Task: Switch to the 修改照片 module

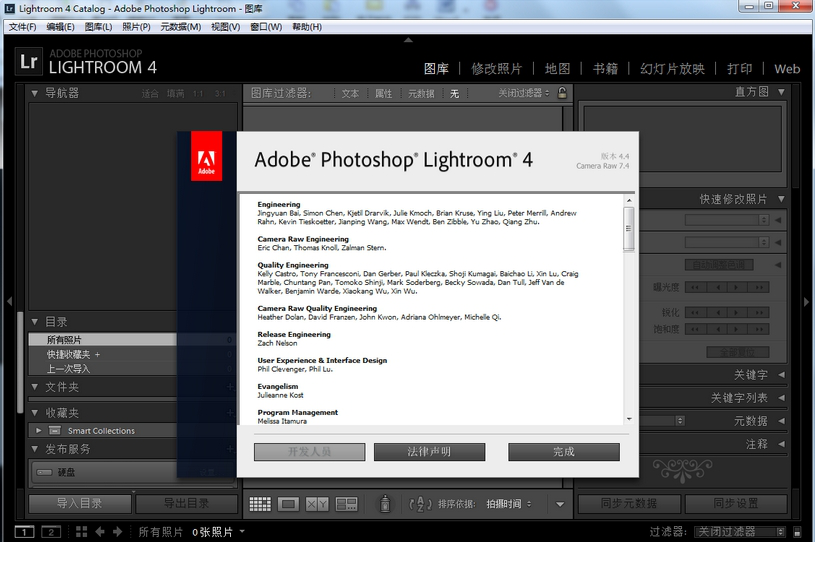Action: tap(496, 69)
